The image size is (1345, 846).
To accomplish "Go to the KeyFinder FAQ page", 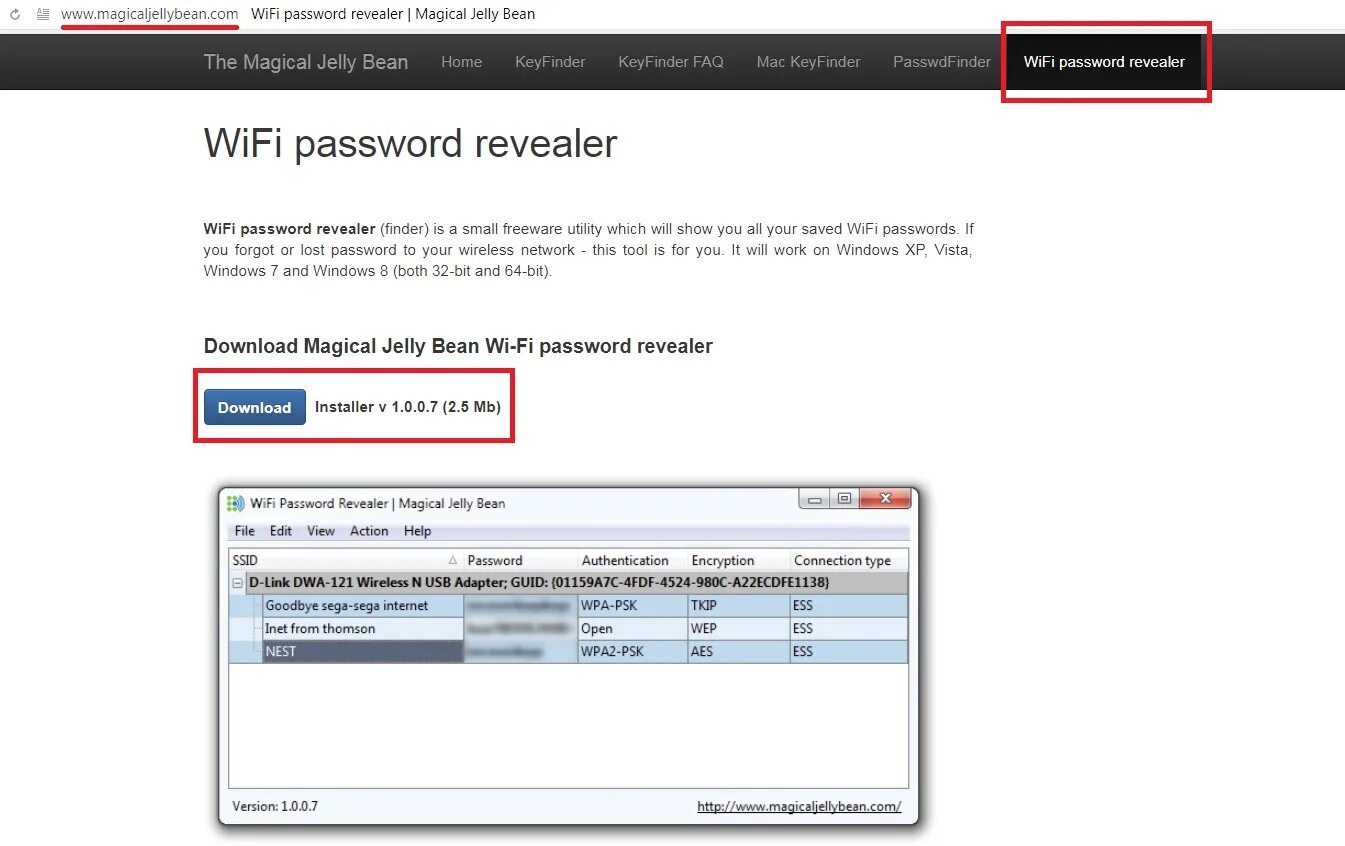I will click(671, 62).
